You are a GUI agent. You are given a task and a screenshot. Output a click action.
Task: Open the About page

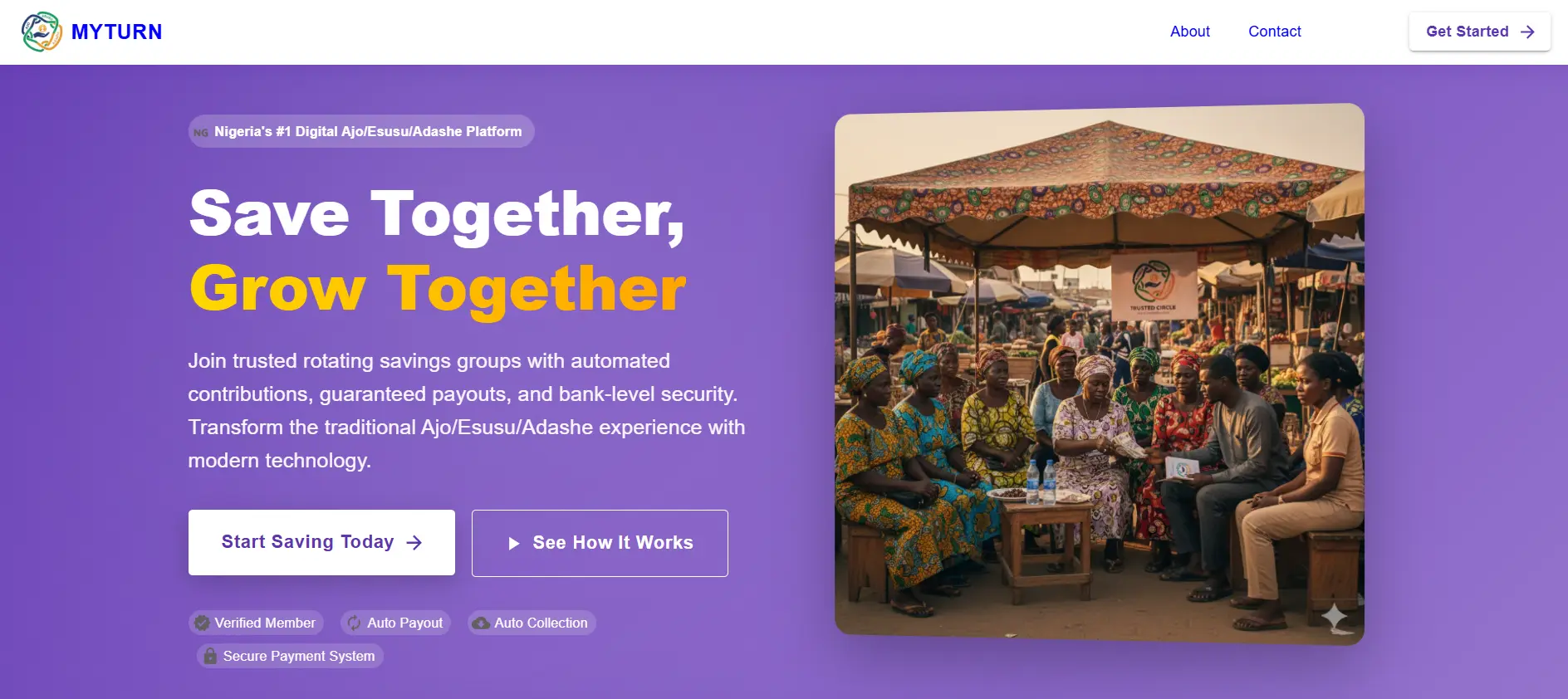pyautogui.click(x=1189, y=32)
